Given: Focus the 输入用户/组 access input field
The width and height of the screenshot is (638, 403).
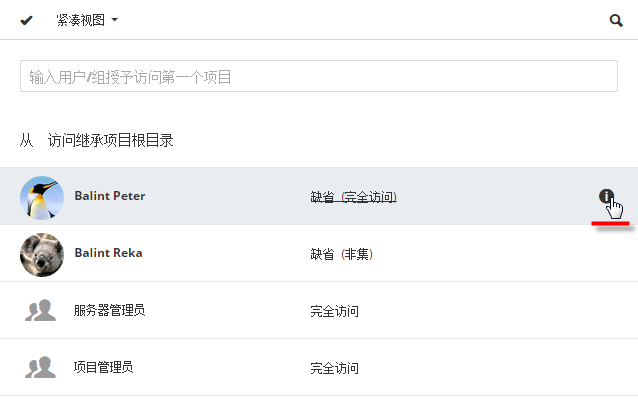Looking at the screenshot, I should click(x=318, y=76).
